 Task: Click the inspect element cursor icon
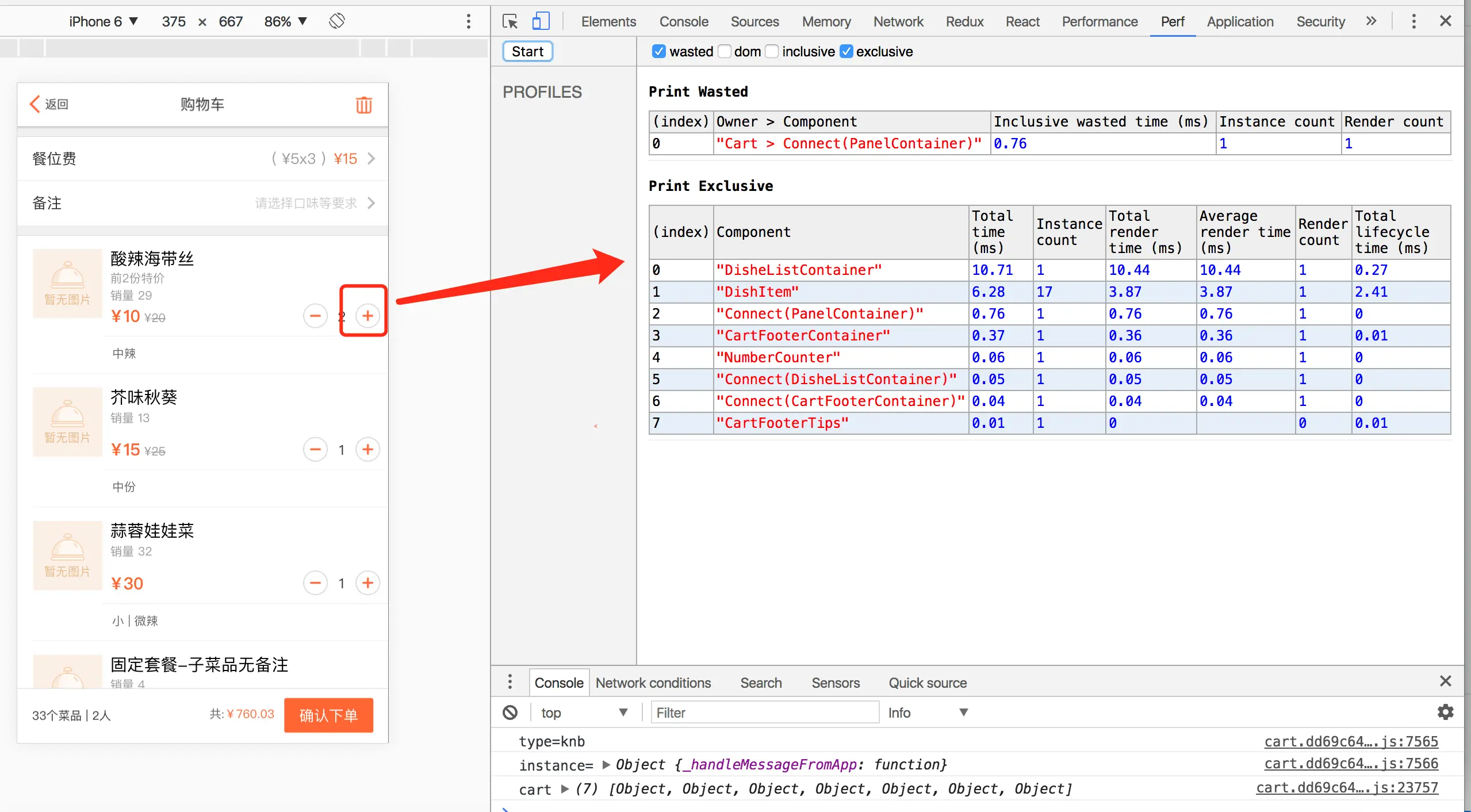[x=510, y=22]
